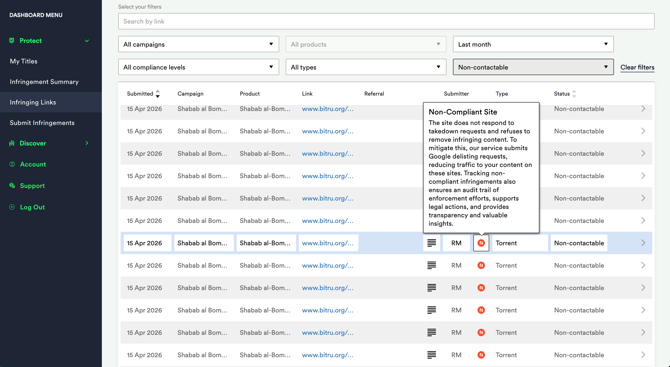The width and height of the screenshot is (670, 367).
Task: Open details chevron of row just above highlighted row
Action: 643,220
